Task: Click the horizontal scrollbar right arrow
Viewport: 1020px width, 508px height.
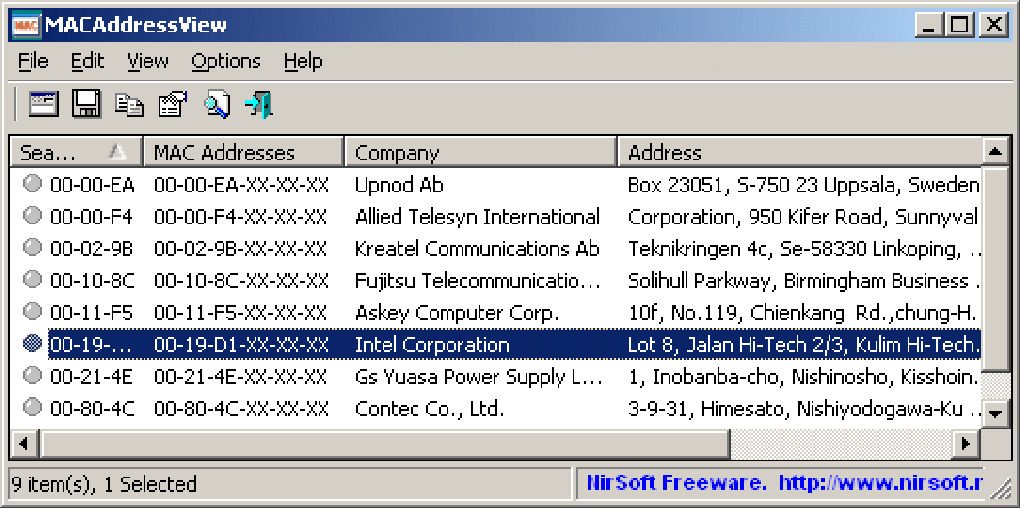Action: [x=967, y=444]
